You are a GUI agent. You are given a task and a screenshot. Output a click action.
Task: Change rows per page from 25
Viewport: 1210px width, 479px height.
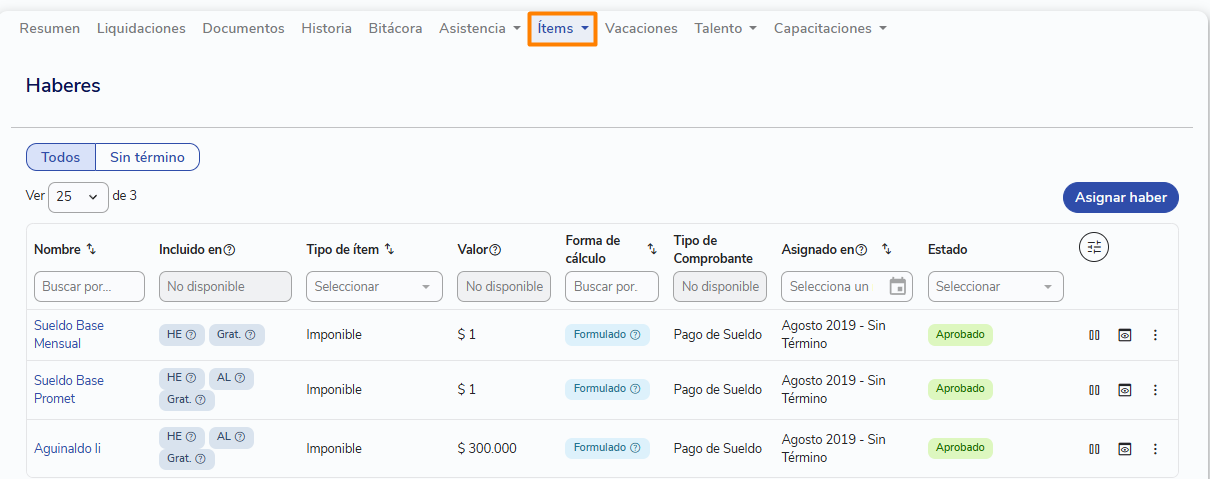tap(78, 197)
